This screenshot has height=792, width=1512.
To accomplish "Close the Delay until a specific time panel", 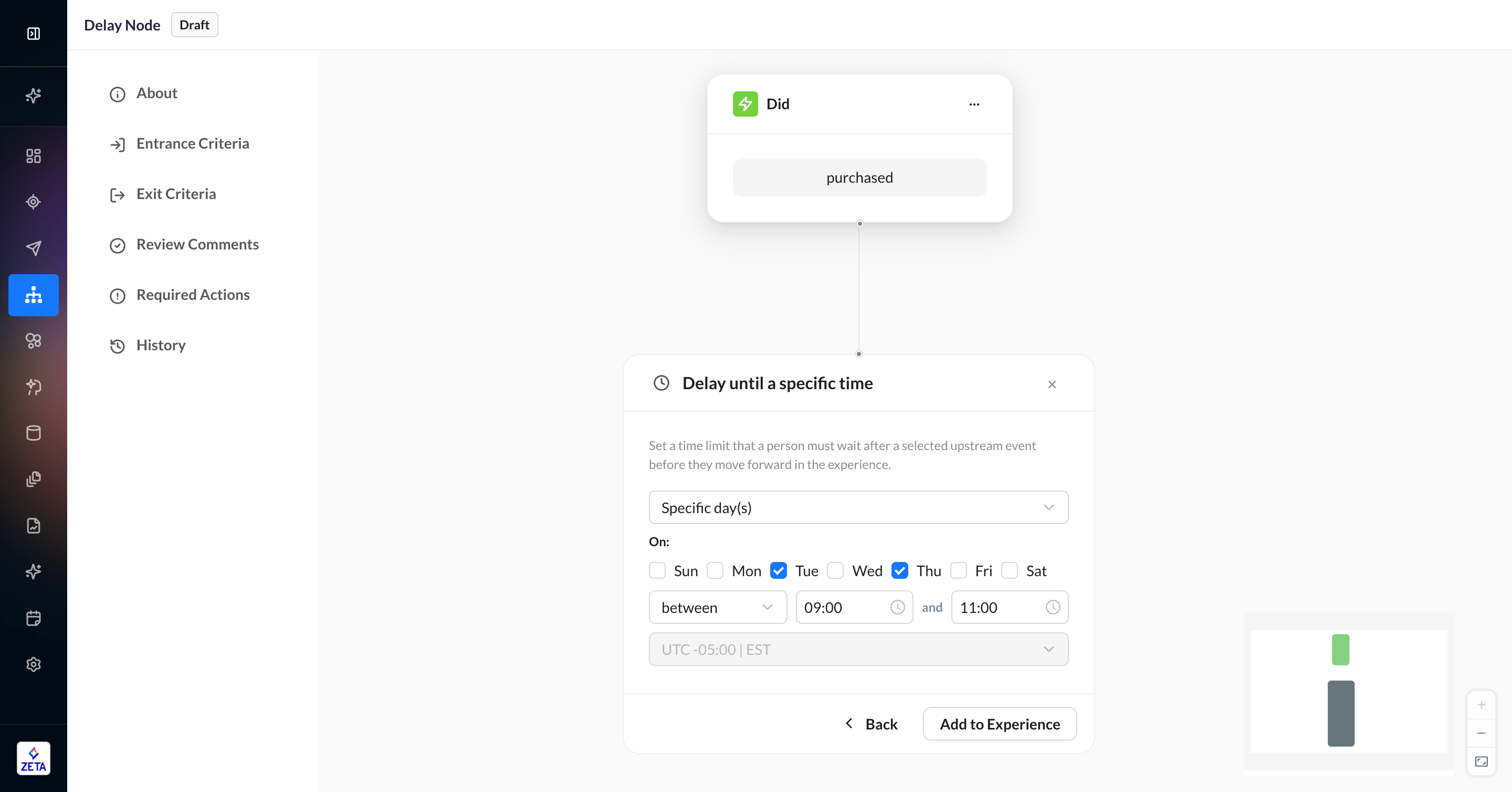I will point(1051,384).
